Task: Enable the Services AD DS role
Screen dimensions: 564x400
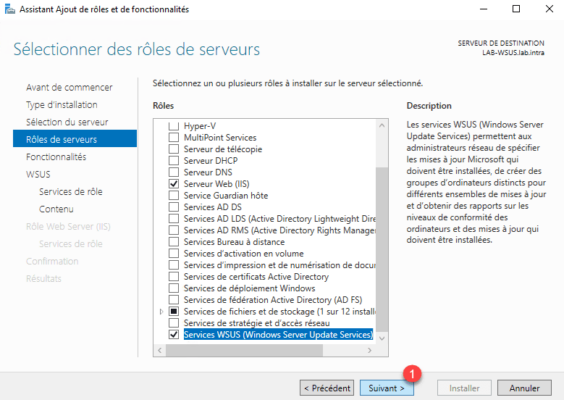Action: coord(174,207)
